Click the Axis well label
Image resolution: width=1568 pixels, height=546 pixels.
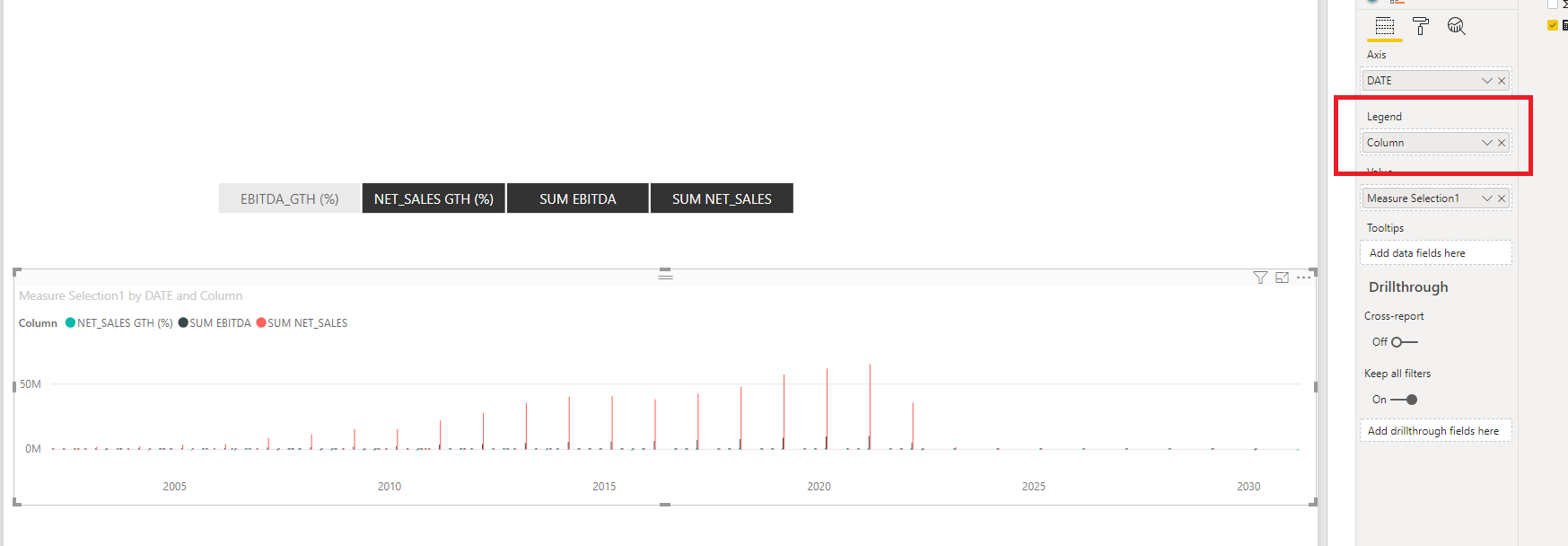point(1376,55)
